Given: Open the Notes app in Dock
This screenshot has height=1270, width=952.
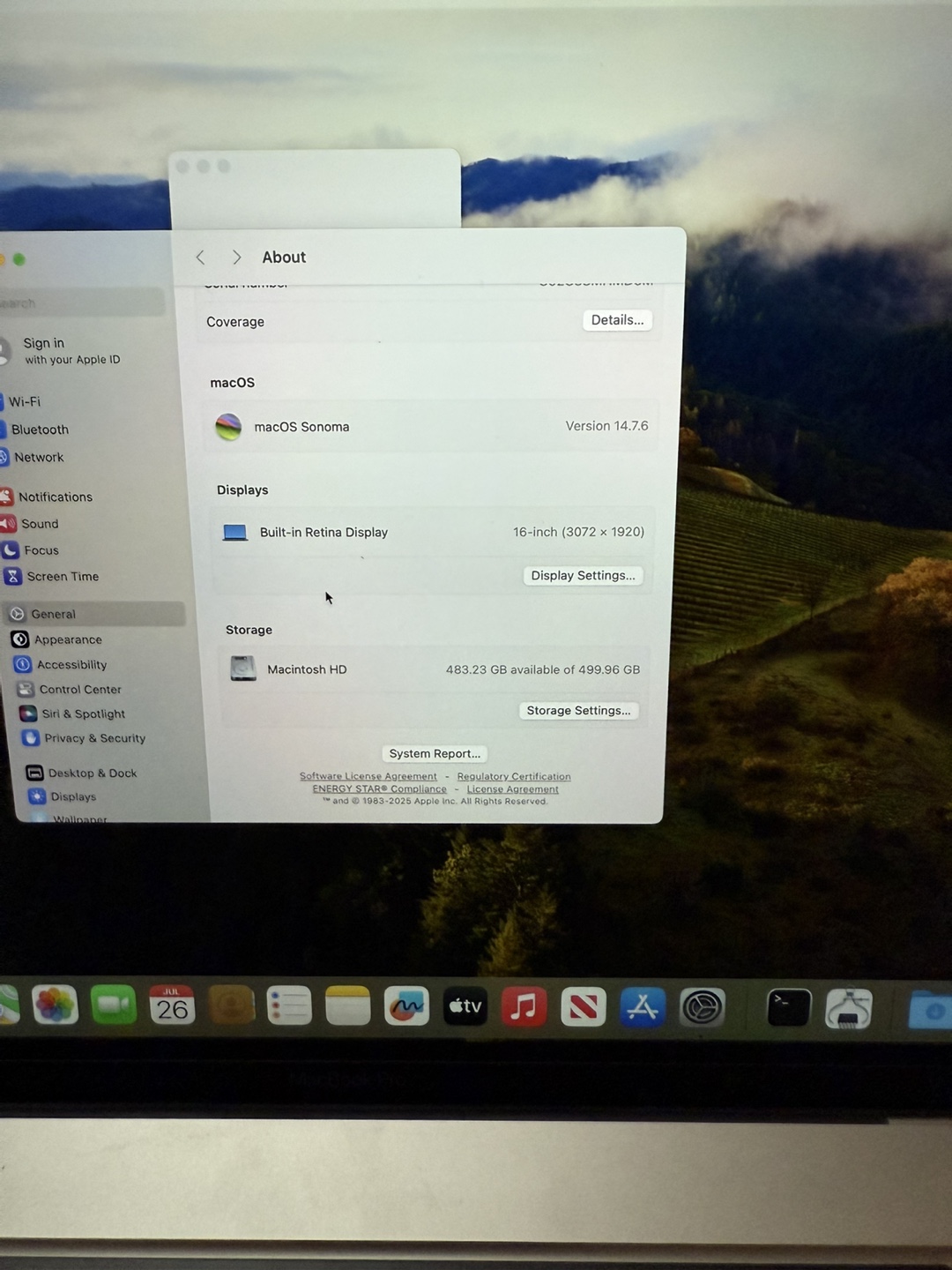Looking at the screenshot, I should (x=348, y=1006).
